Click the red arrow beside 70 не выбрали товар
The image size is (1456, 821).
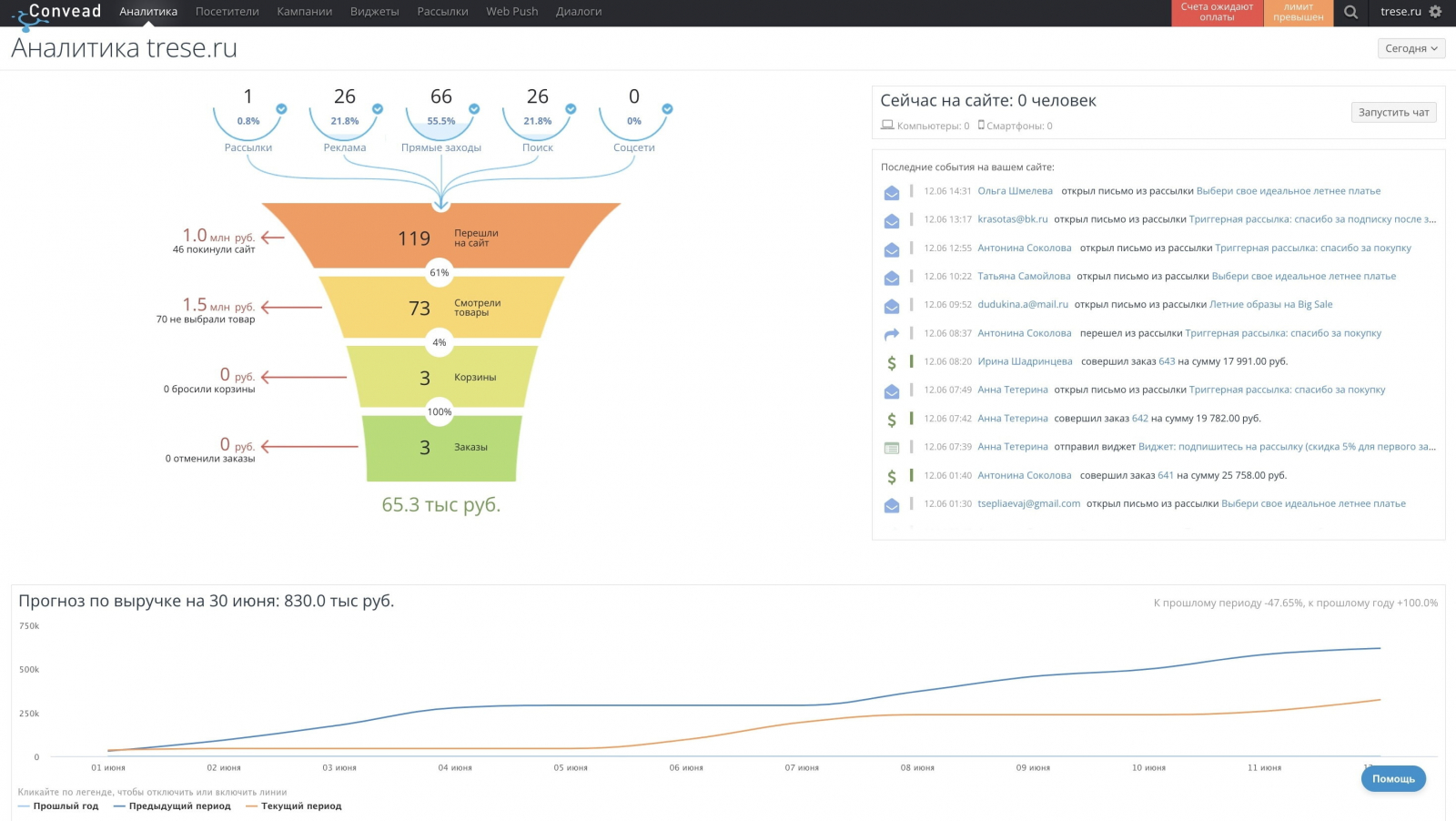pos(291,308)
